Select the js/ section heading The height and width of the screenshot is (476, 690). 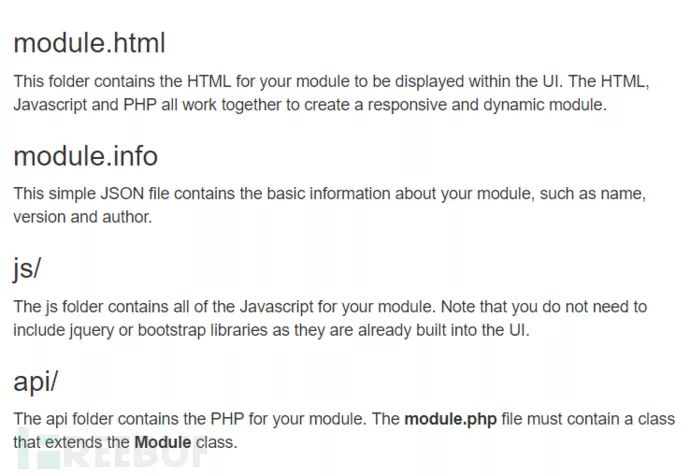click(27, 269)
